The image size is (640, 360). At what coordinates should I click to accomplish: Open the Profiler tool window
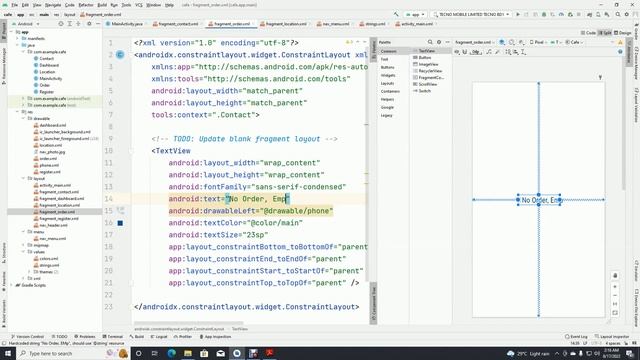pos(182,337)
